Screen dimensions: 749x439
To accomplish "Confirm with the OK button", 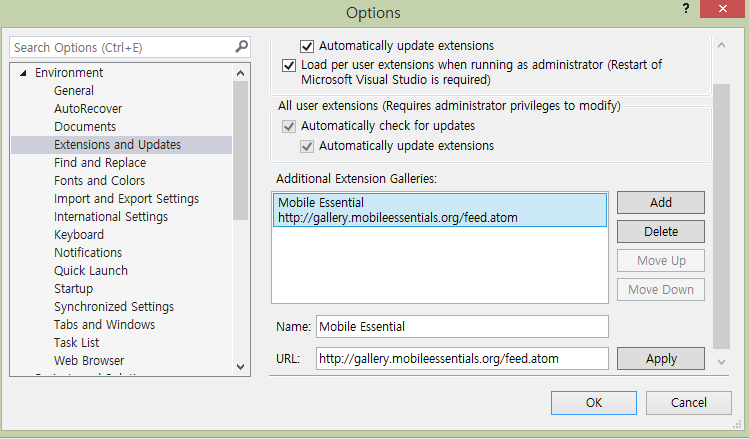I will tap(594, 403).
